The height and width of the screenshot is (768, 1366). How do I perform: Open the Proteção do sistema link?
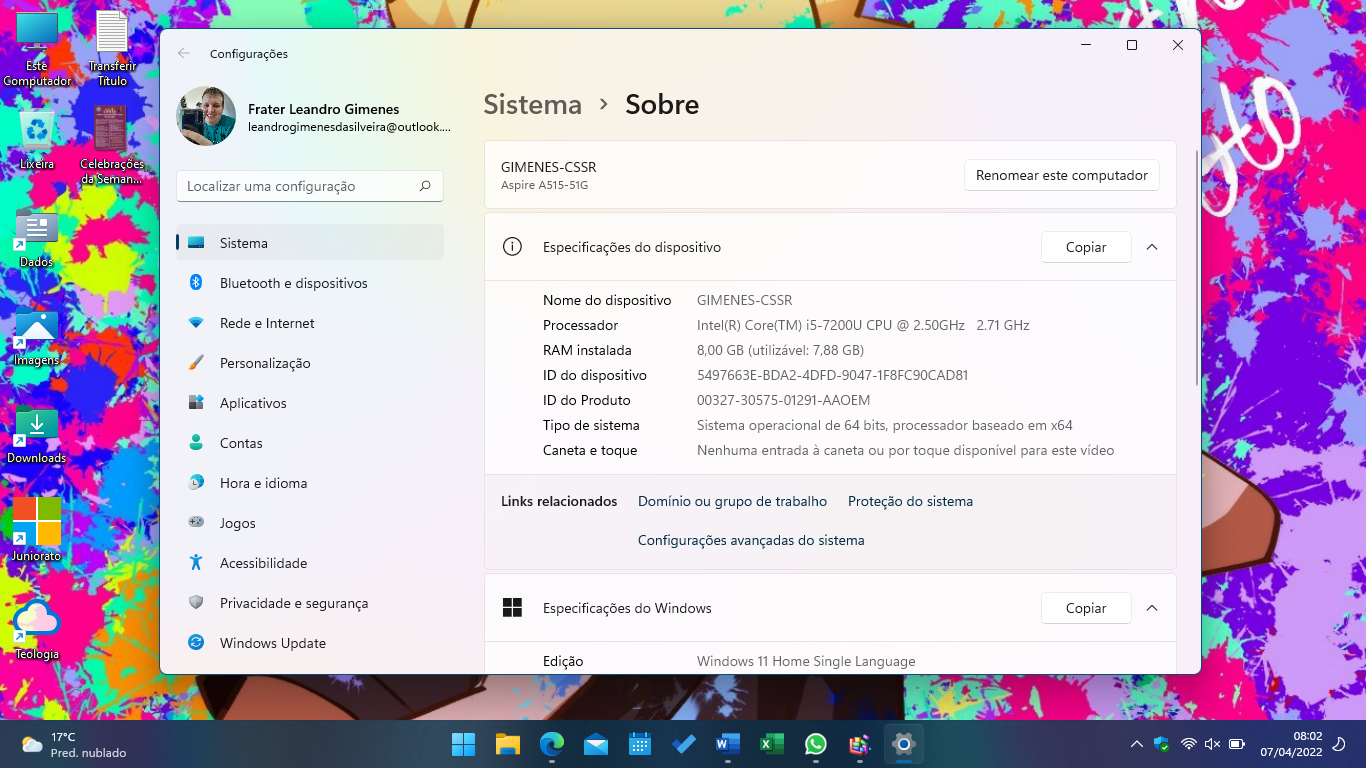pyautogui.click(x=910, y=501)
